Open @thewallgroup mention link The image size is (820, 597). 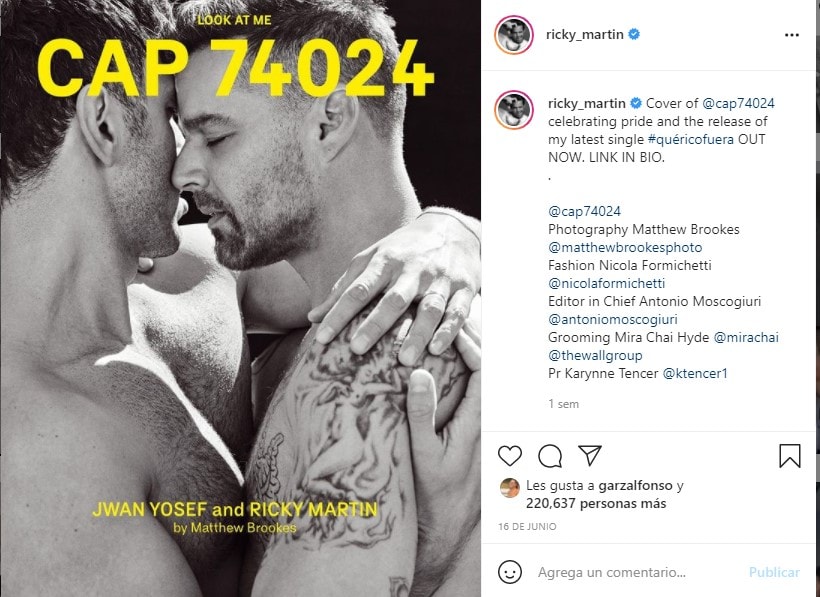(595, 355)
